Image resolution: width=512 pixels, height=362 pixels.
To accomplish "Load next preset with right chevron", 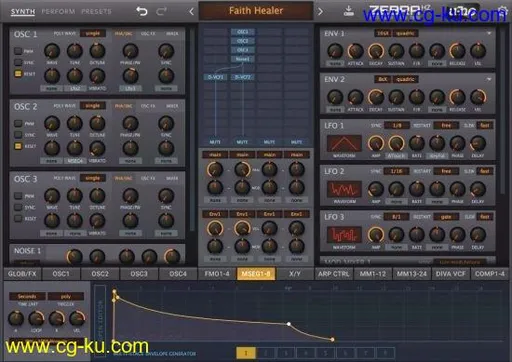I will [x=320, y=12].
